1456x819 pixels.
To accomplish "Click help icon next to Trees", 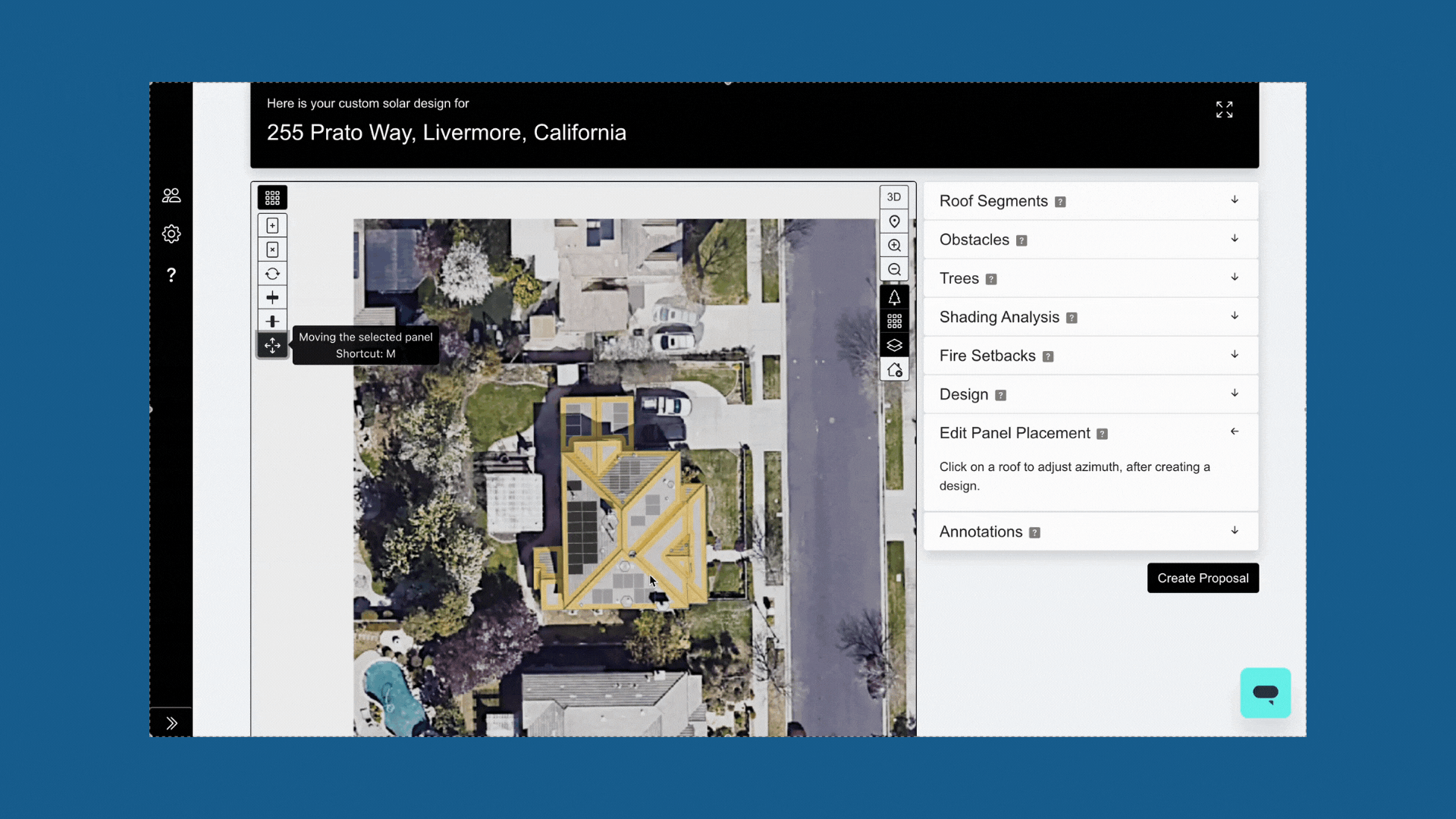I will [x=991, y=280].
